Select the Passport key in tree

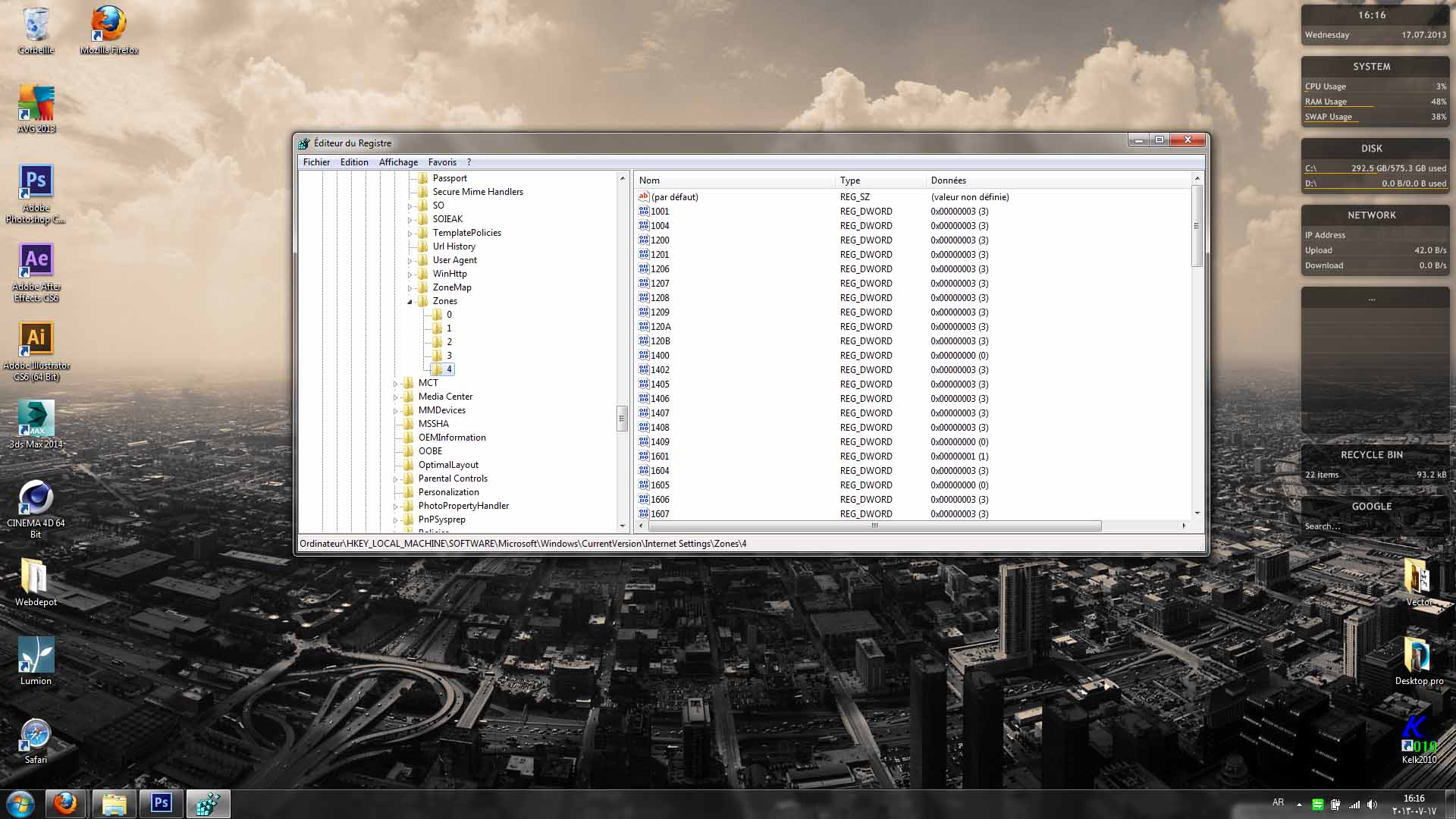(450, 178)
